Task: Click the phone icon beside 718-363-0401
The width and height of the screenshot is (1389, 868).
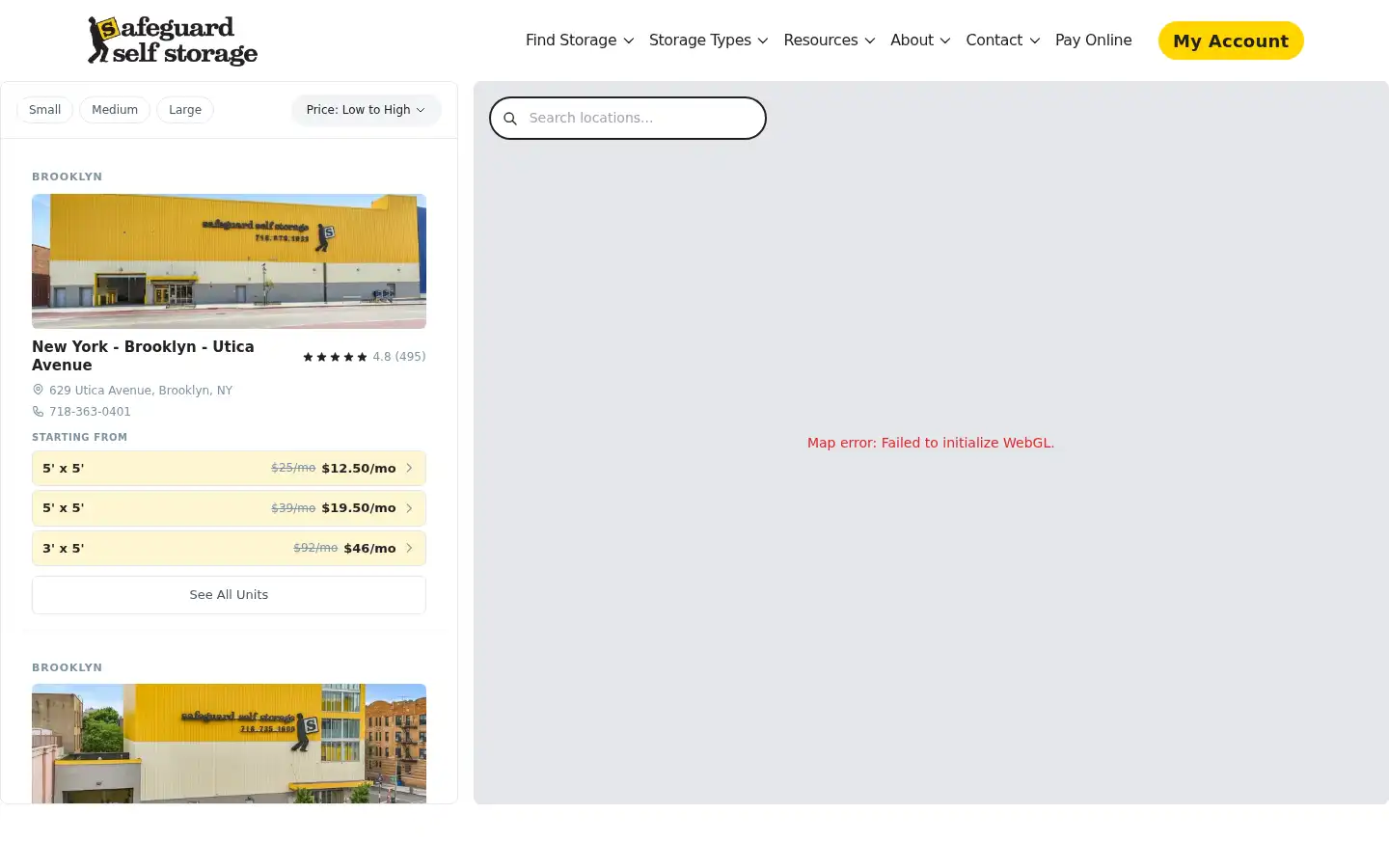Action: click(x=38, y=411)
